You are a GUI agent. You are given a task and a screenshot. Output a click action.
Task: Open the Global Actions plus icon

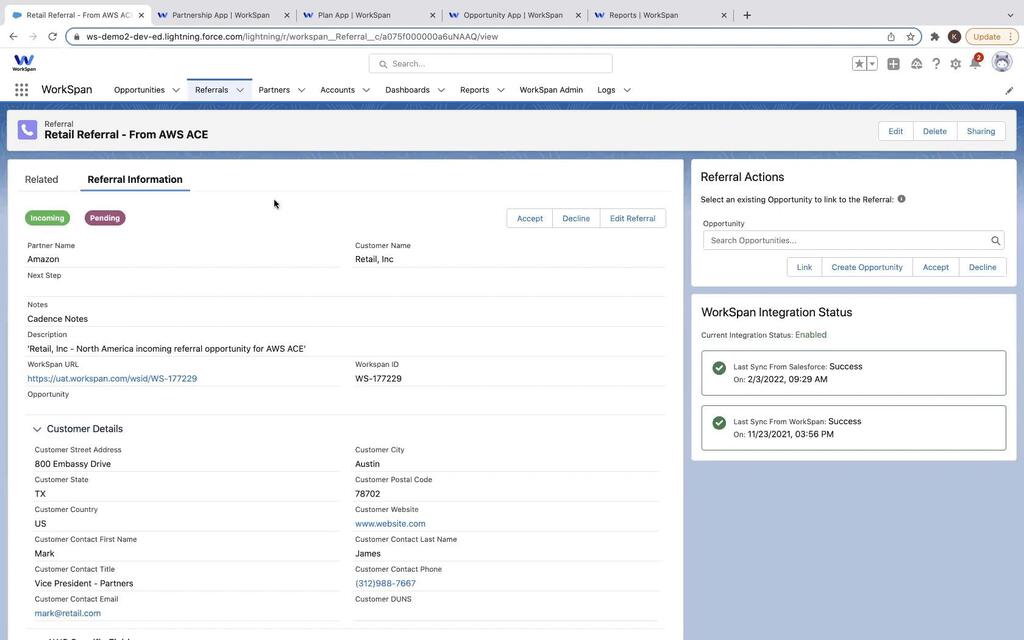tap(893, 63)
